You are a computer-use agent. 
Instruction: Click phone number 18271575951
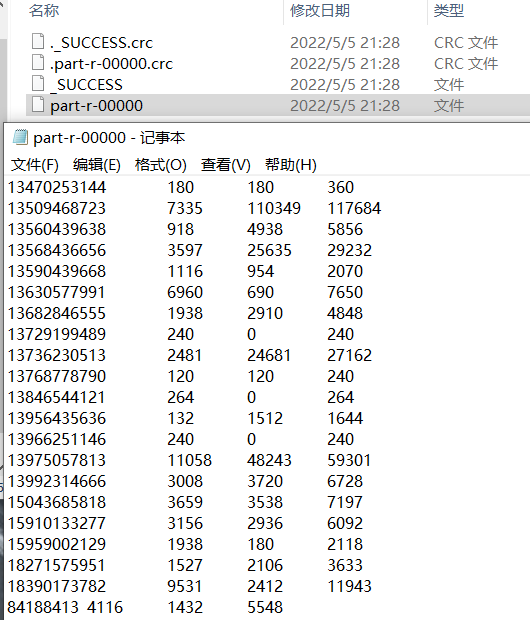[x=57, y=565]
